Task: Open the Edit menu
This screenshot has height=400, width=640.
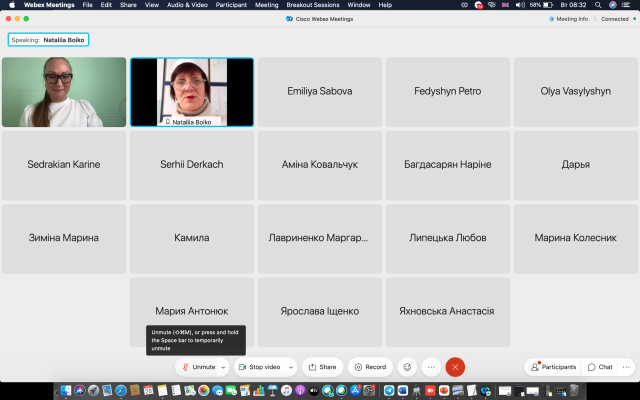Action: (x=106, y=5)
